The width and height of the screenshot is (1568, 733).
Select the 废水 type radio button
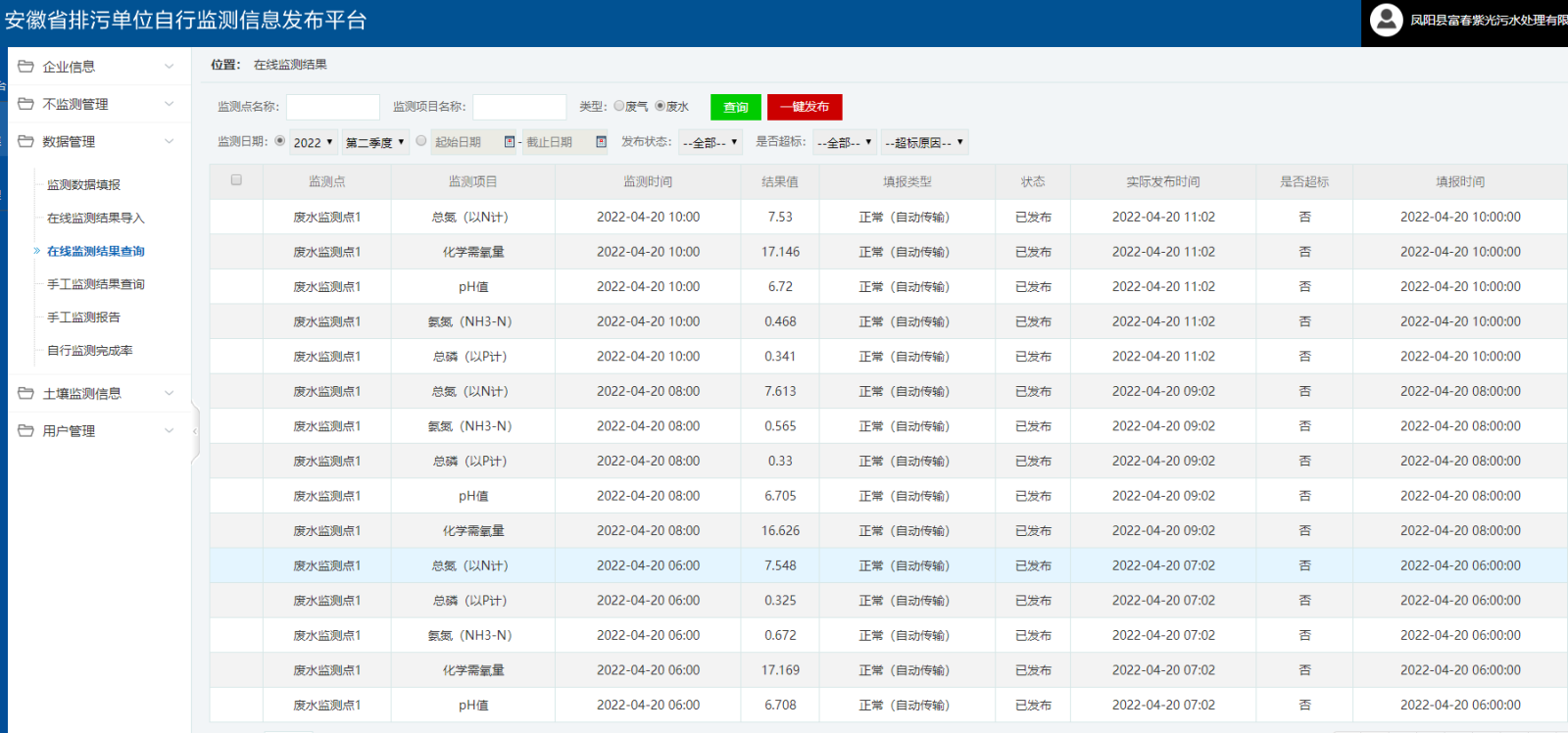661,106
